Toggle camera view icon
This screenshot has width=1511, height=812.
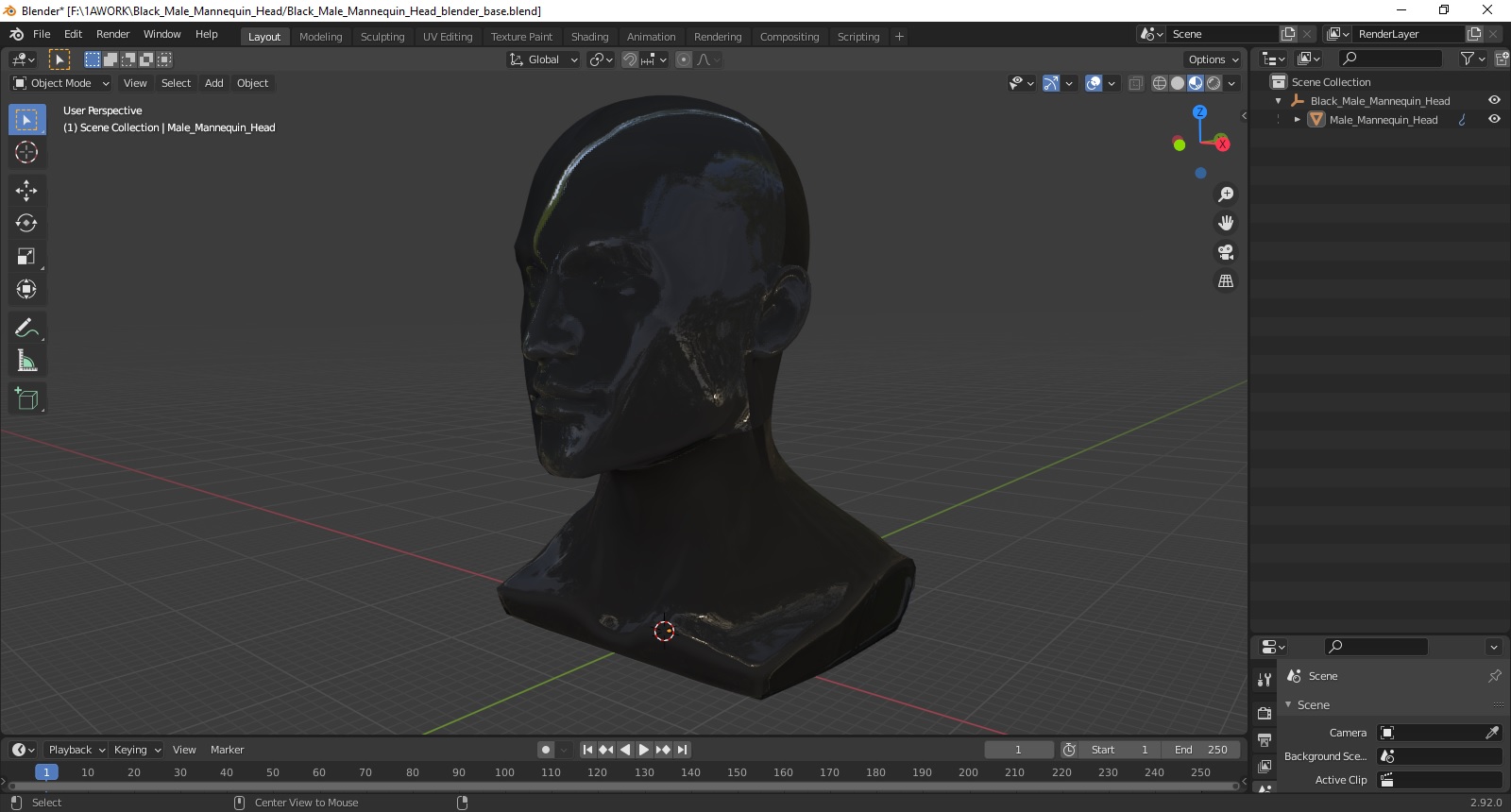(x=1226, y=252)
